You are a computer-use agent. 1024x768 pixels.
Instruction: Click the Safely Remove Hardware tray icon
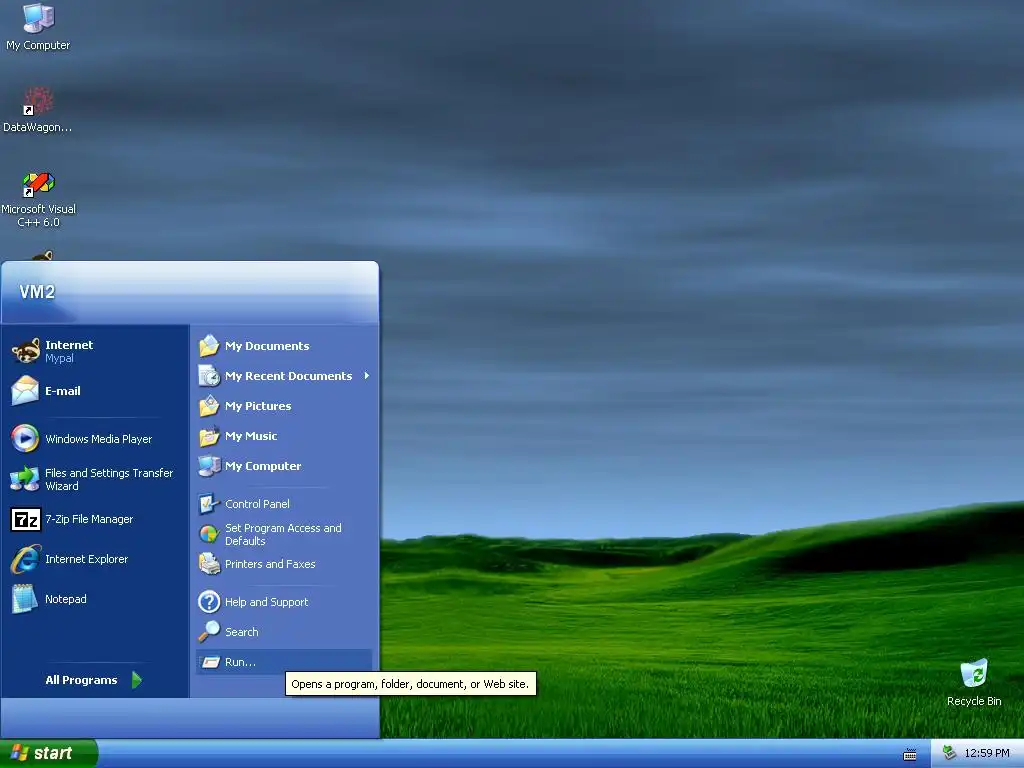click(x=950, y=753)
